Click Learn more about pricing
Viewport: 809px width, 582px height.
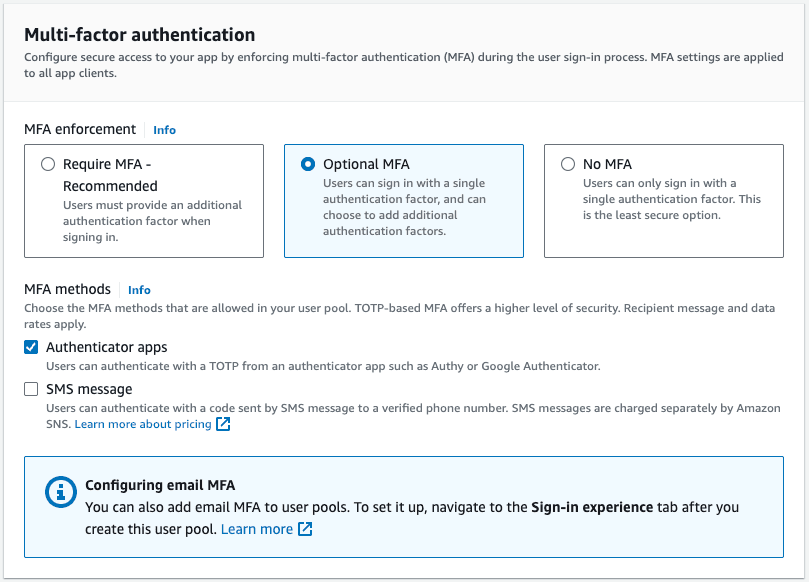[x=143, y=424]
